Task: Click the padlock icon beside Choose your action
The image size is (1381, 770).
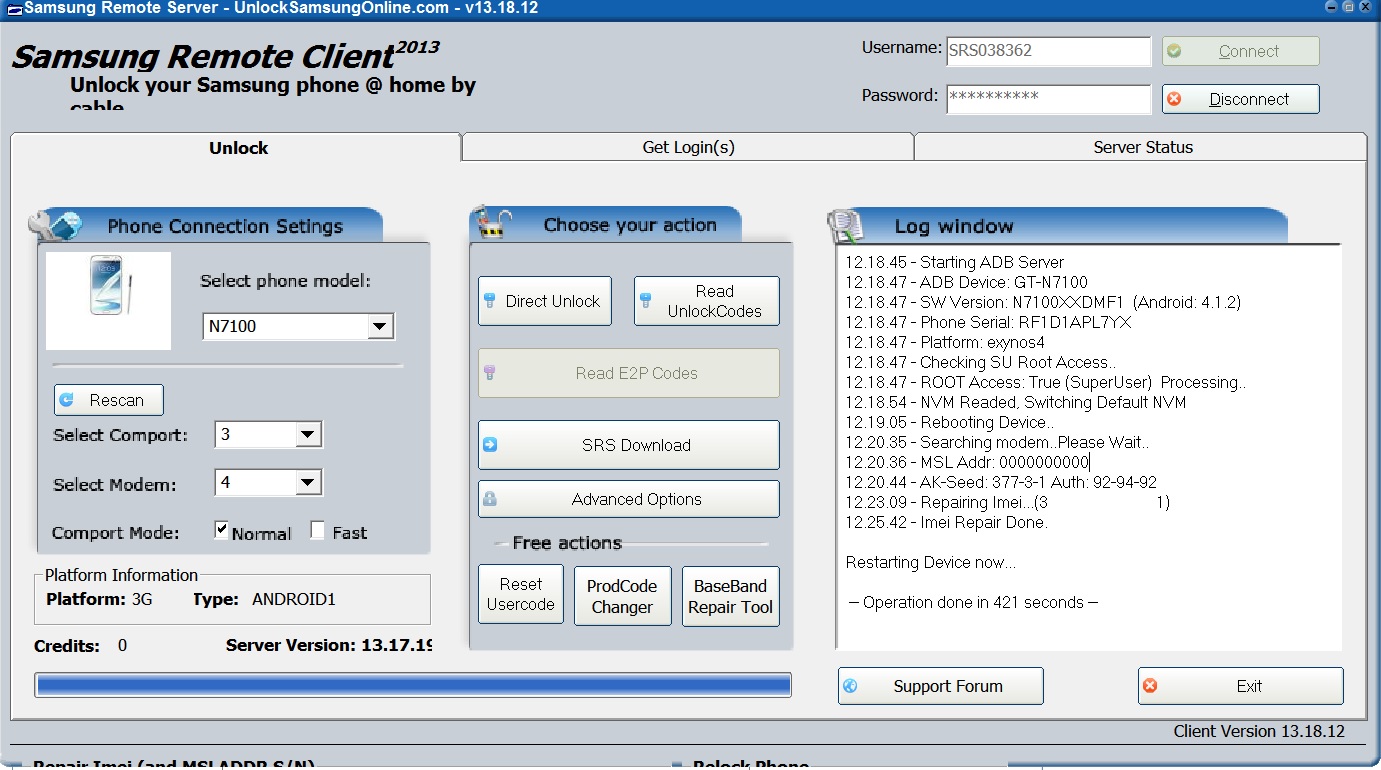Action: point(492,222)
